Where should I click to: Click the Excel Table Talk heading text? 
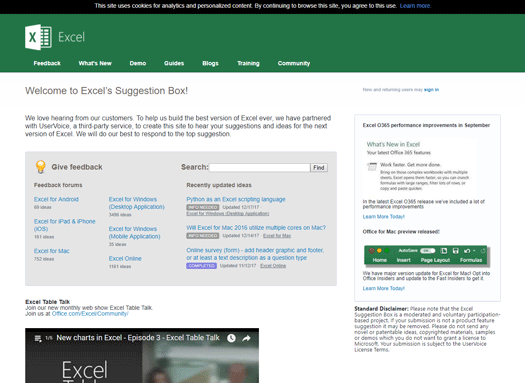coord(48,302)
